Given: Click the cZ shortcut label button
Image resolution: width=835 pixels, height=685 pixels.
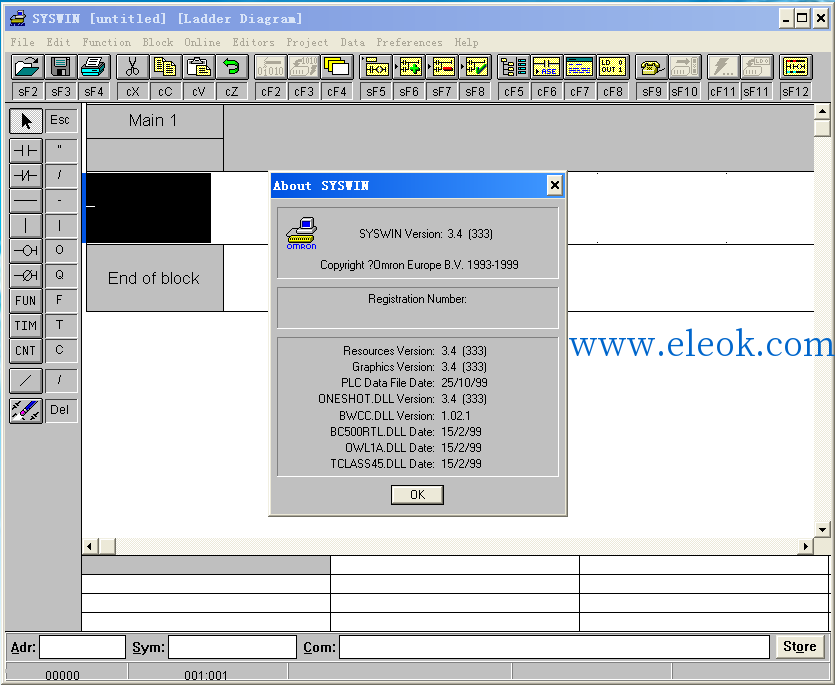Looking at the screenshot, I should (231, 92).
